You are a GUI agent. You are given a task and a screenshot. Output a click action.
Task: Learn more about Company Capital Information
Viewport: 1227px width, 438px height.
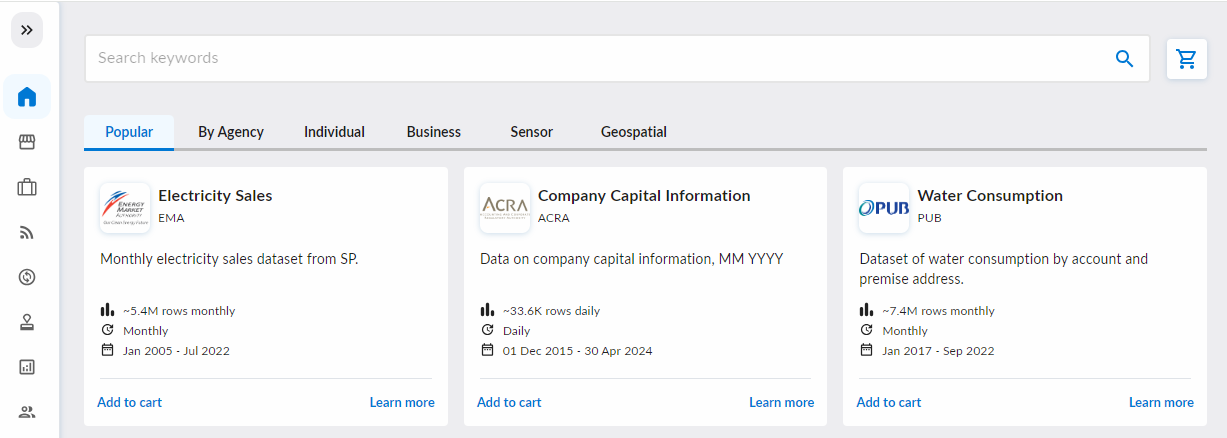coord(782,402)
